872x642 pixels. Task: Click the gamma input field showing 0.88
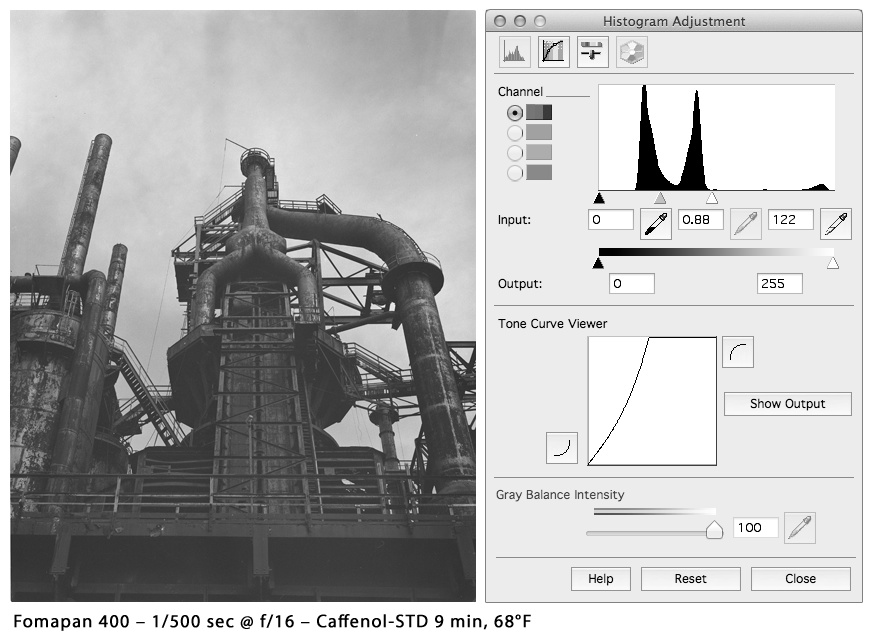[x=701, y=220]
